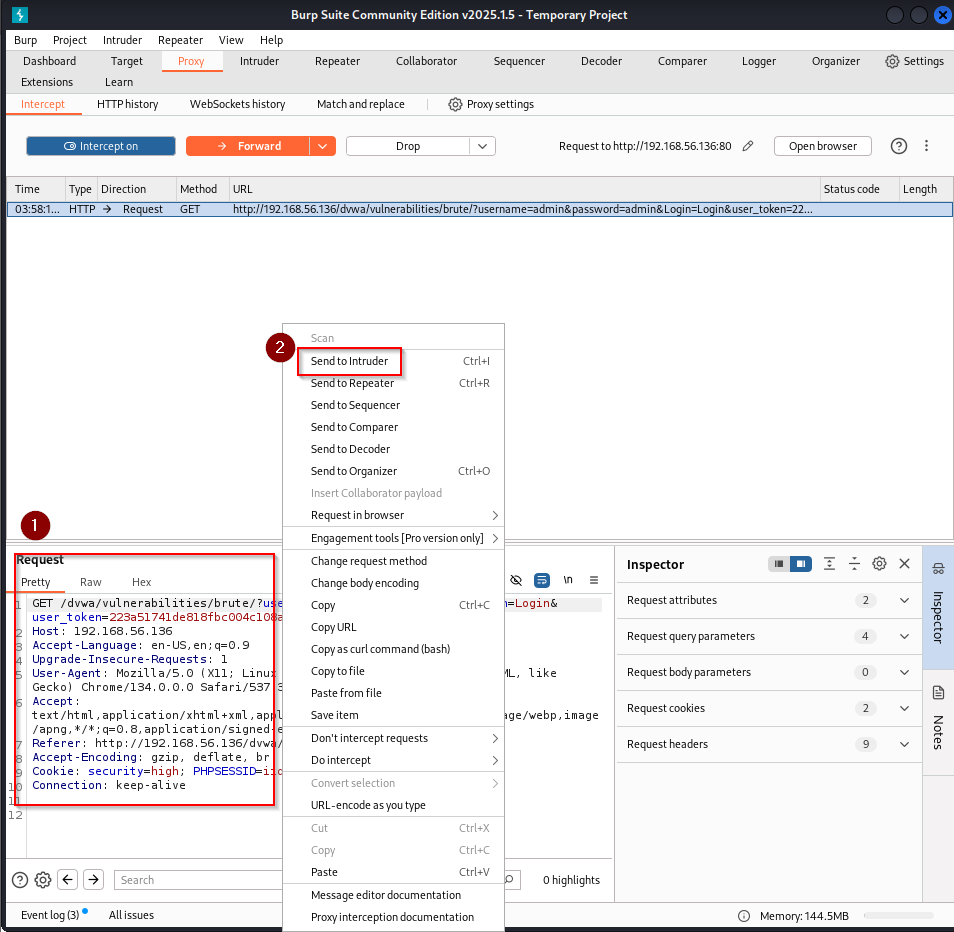
Task: Open Forward button dropdown arrow
Action: coord(323,146)
